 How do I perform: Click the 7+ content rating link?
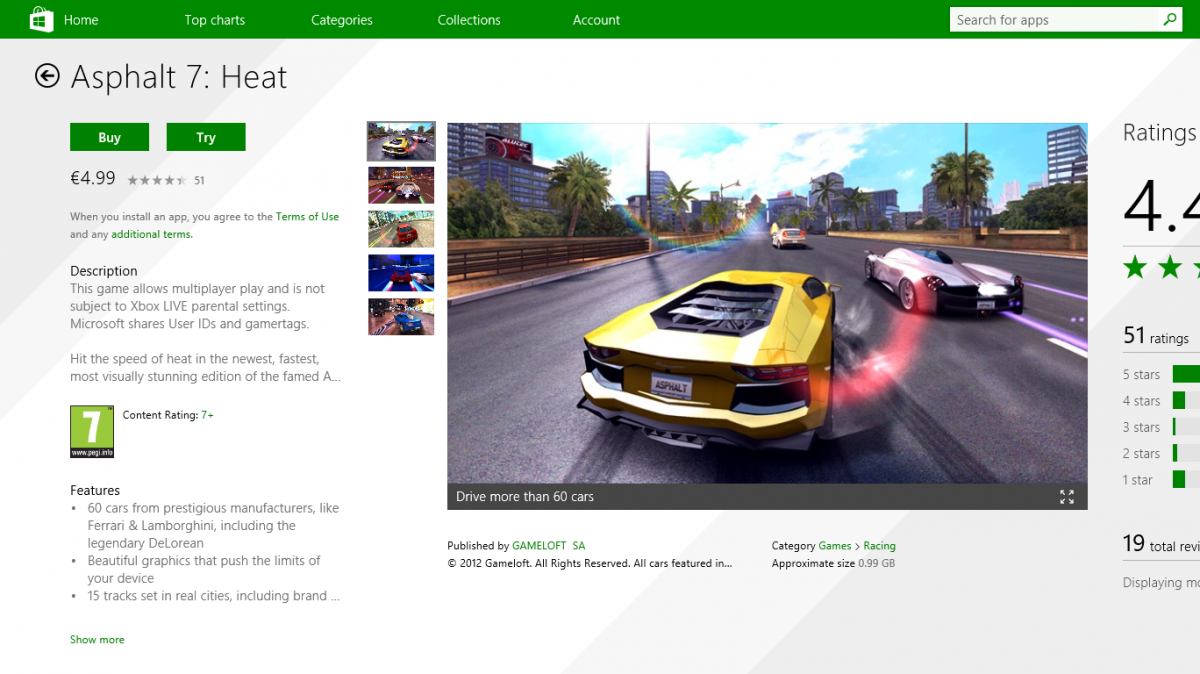[x=207, y=414]
